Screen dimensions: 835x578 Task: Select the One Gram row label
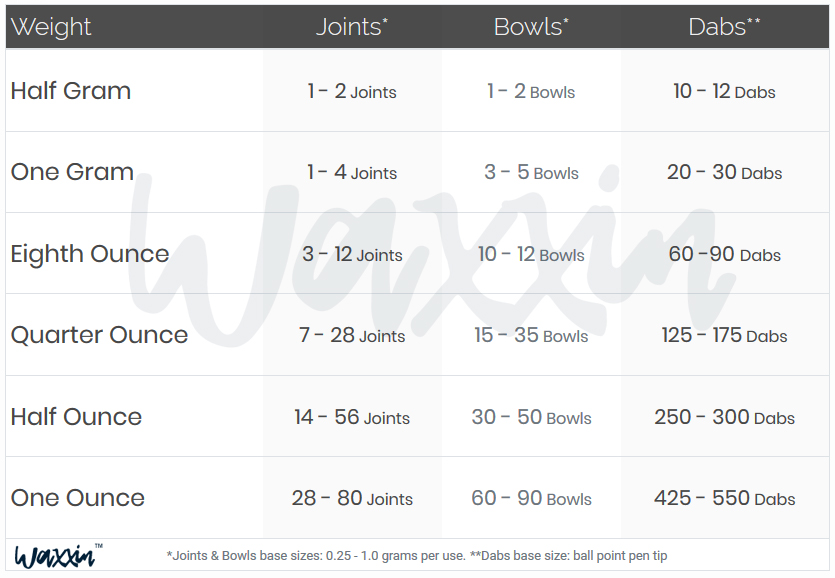[72, 172]
